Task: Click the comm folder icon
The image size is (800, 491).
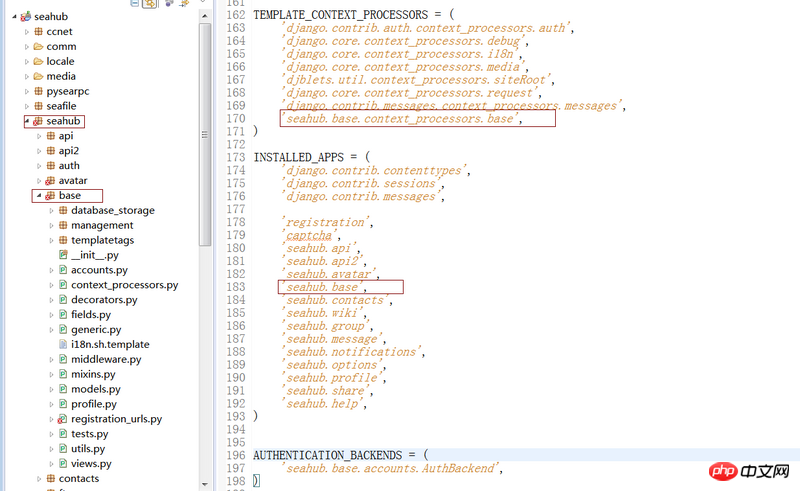Action: click(x=38, y=46)
